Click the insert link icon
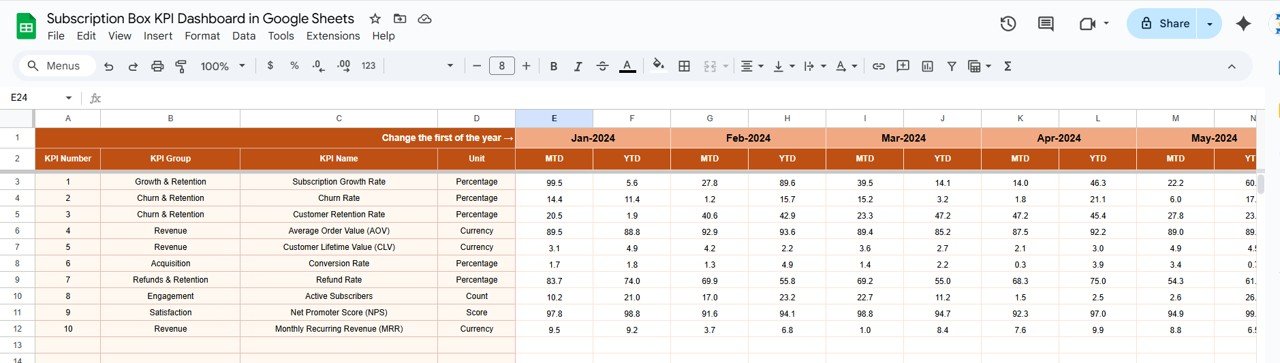Image resolution: width=1280 pixels, height=363 pixels. [879, 66]
